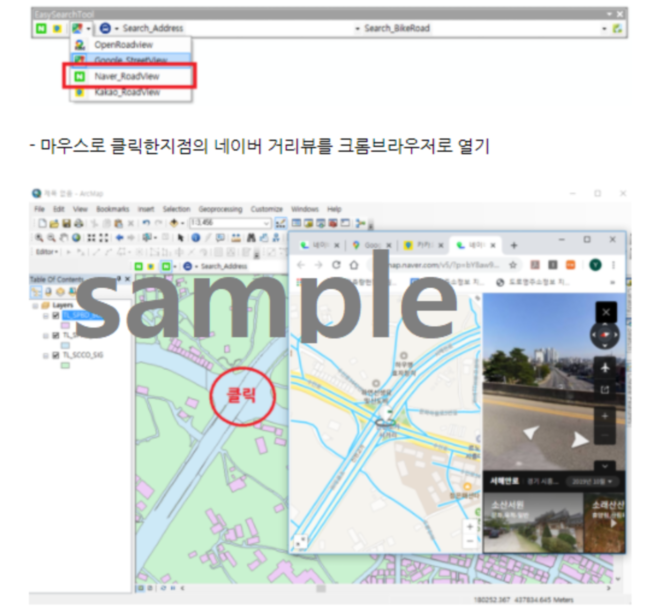
Task: Click the green symbol swatch under TL_SCCO_SIG
Action: [65, 366]
